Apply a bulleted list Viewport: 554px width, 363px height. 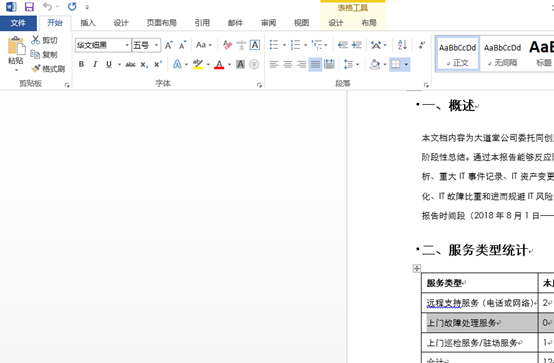(274, 45)
